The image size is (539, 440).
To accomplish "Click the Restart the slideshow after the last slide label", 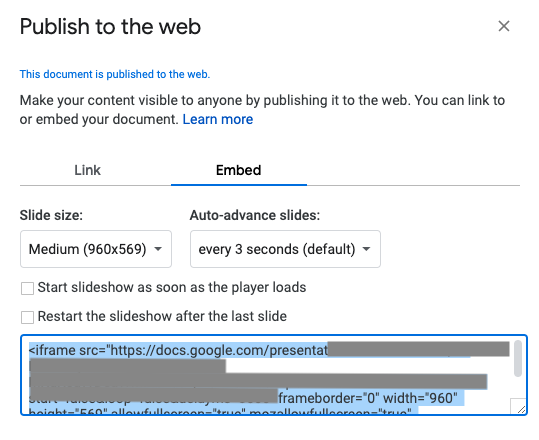I will point(162,316).
